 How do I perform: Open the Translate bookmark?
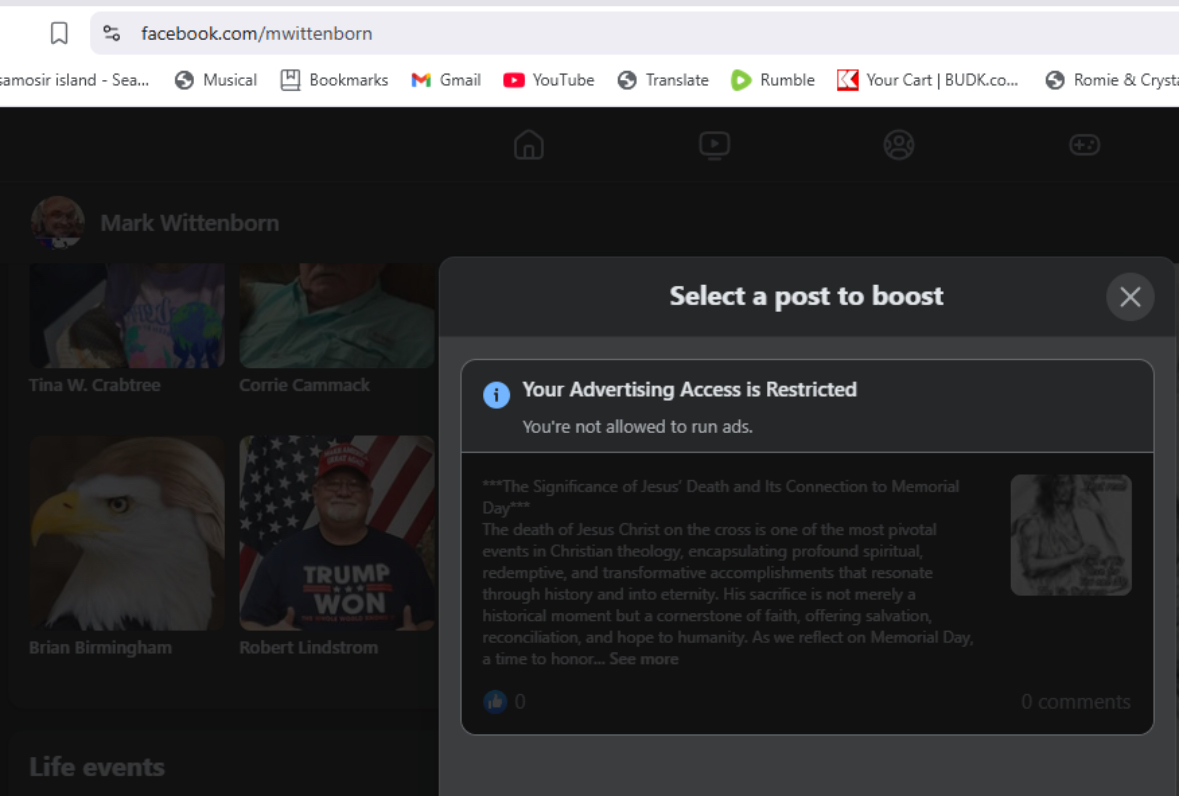662,80
